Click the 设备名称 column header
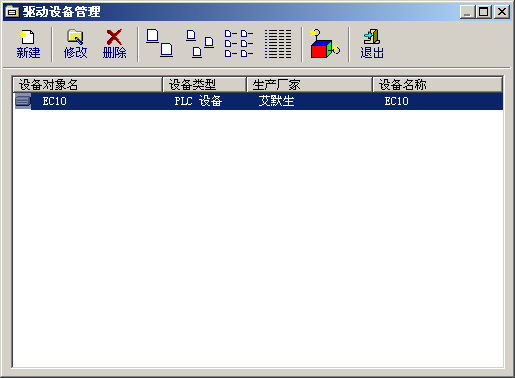 tap(437, 85)
